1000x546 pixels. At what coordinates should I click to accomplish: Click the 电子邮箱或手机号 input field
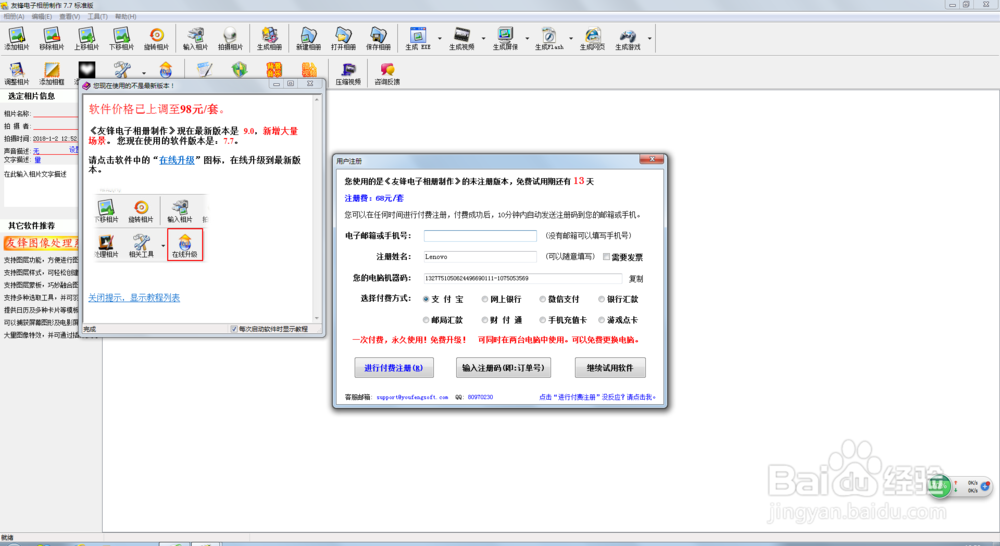coord(480,235)
